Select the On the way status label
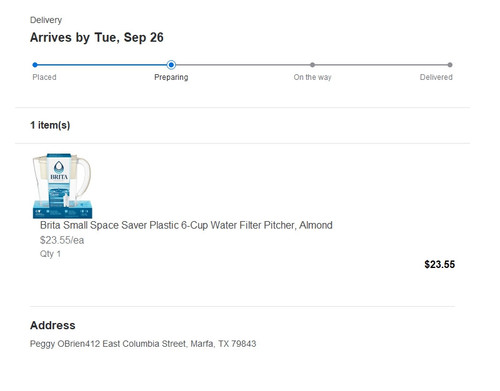The image size is (500, 391). (x=312, y=77)
